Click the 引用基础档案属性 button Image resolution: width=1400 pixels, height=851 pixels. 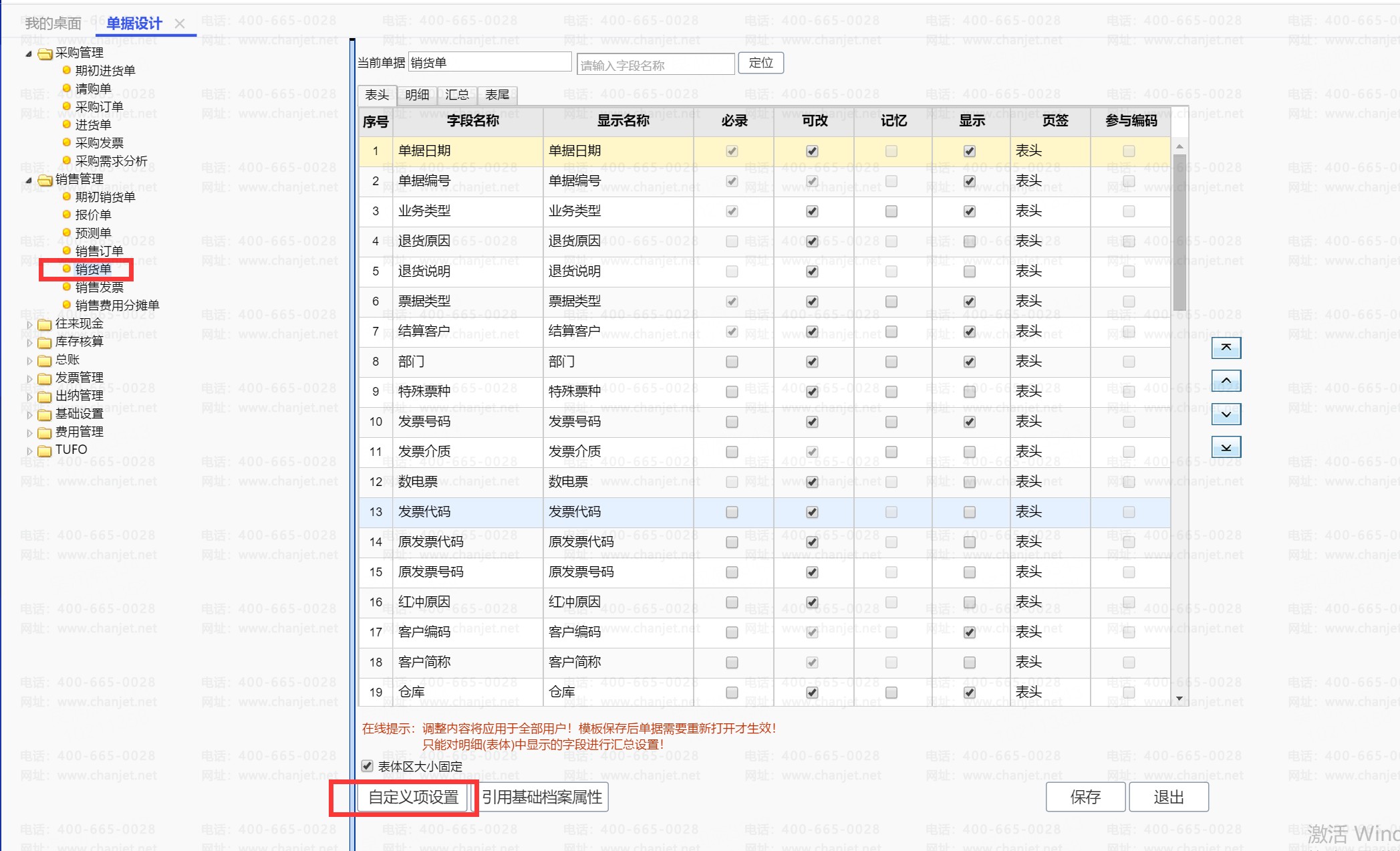coord(541,797)
